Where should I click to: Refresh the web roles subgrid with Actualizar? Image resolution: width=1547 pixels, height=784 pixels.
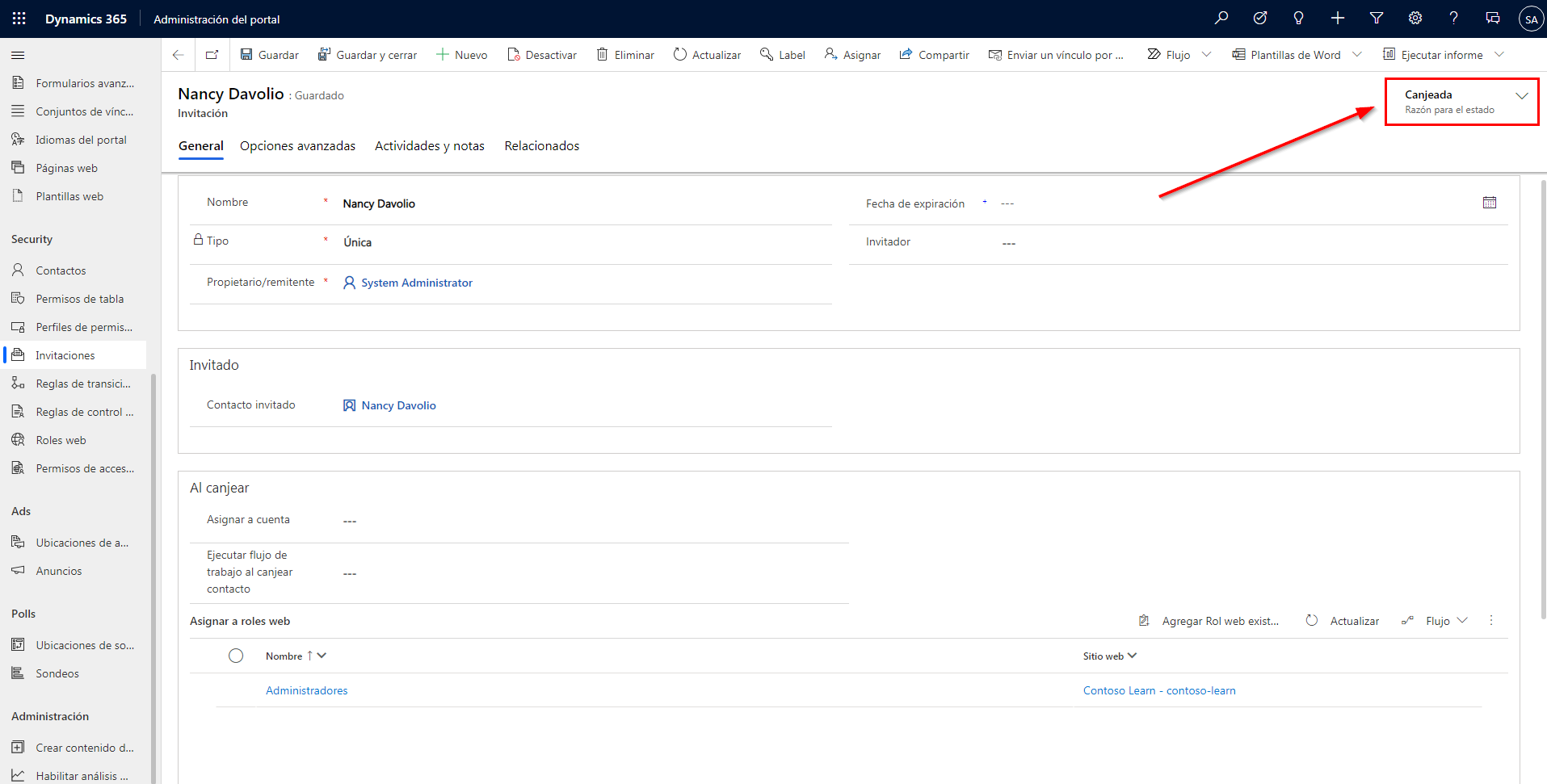1343,621
